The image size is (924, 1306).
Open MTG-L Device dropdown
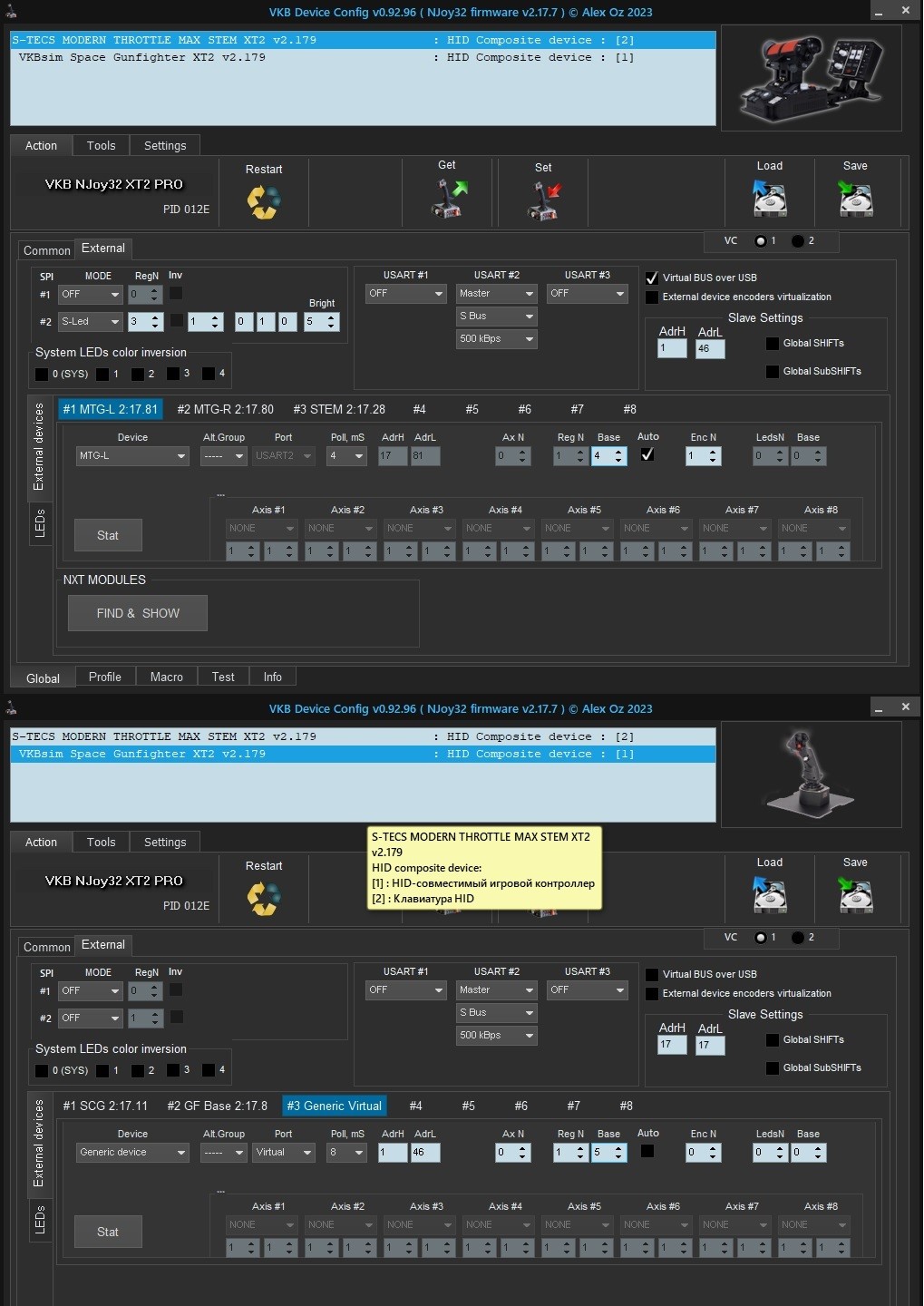point(132,455)
